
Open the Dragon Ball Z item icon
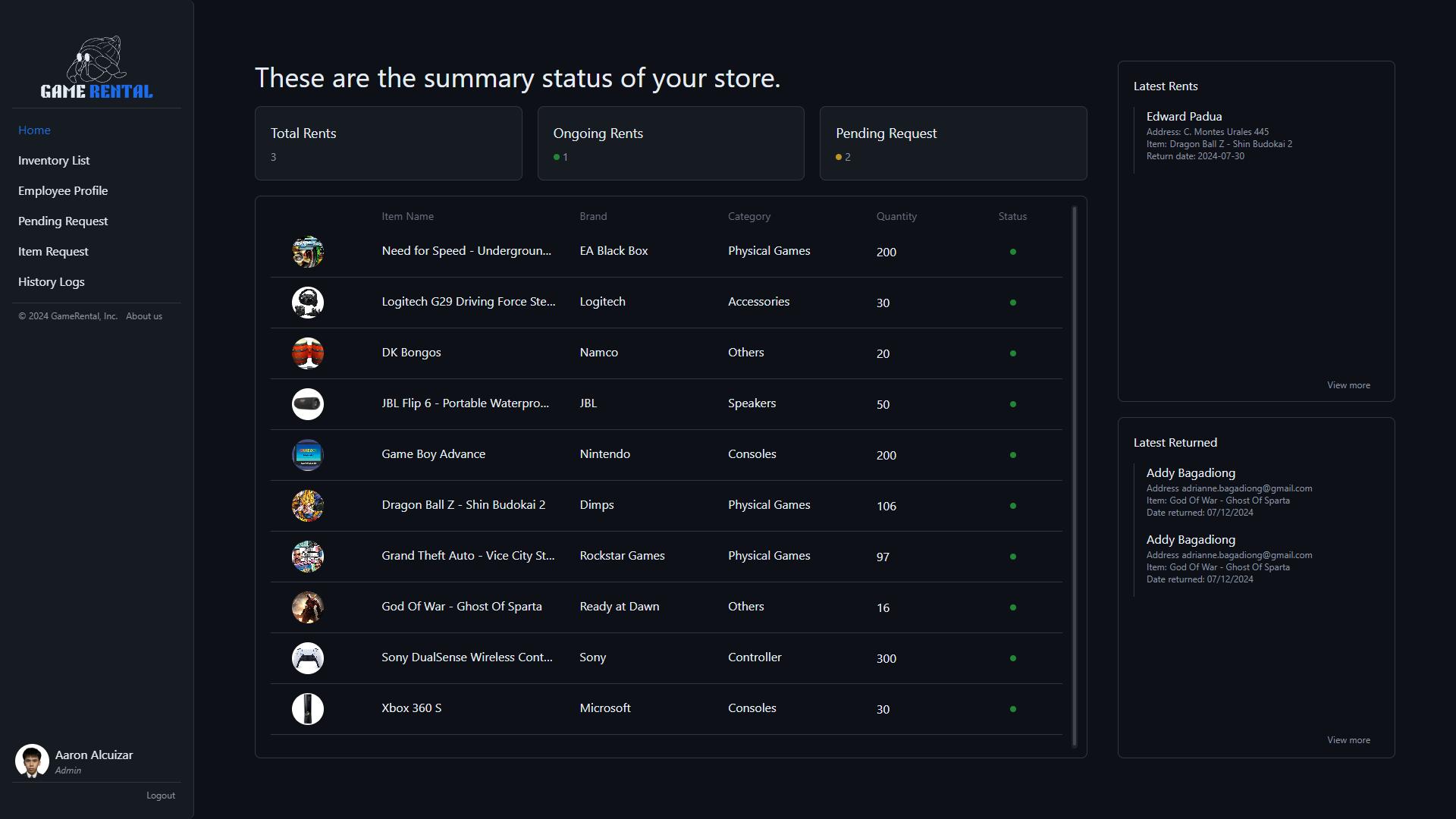click(308, 506)
